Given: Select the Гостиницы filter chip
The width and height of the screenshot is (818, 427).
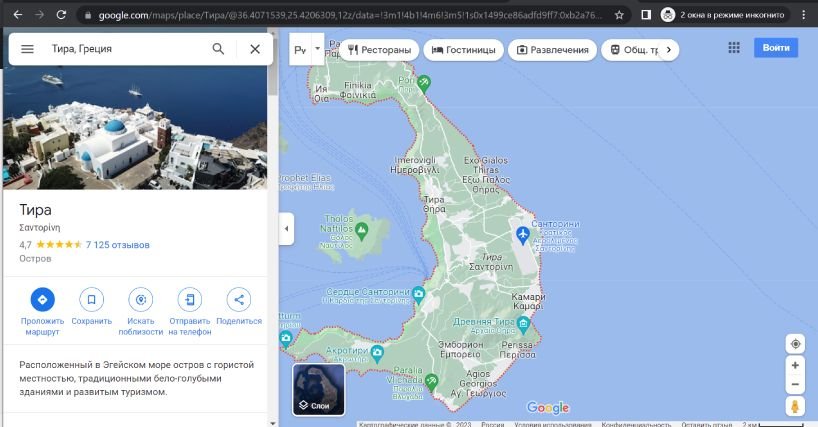Looking at the screenshot, I should pos(464,50).
